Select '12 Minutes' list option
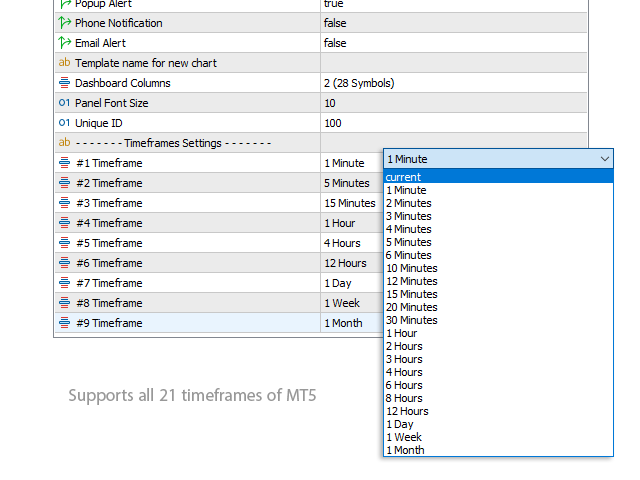 click(498, 281)
